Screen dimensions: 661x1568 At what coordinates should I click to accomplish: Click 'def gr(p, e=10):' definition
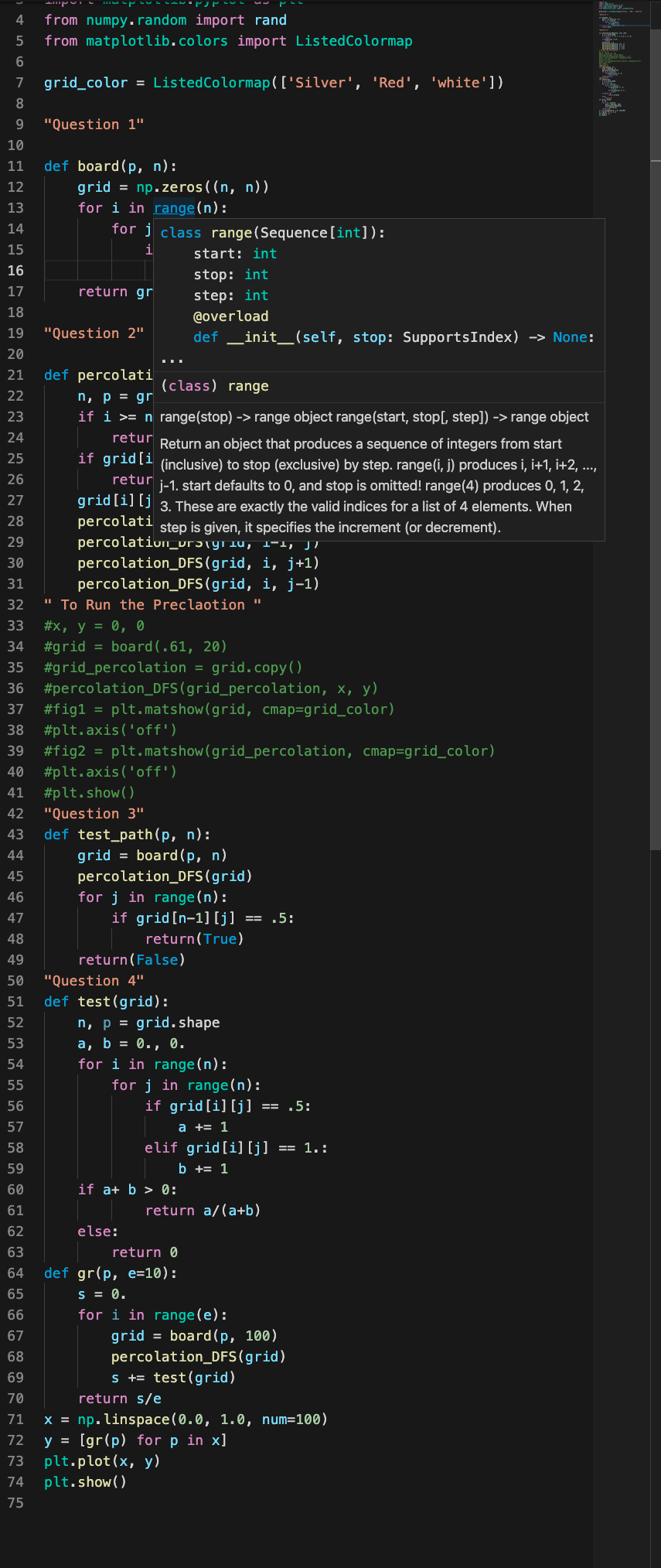point(111,1273)
